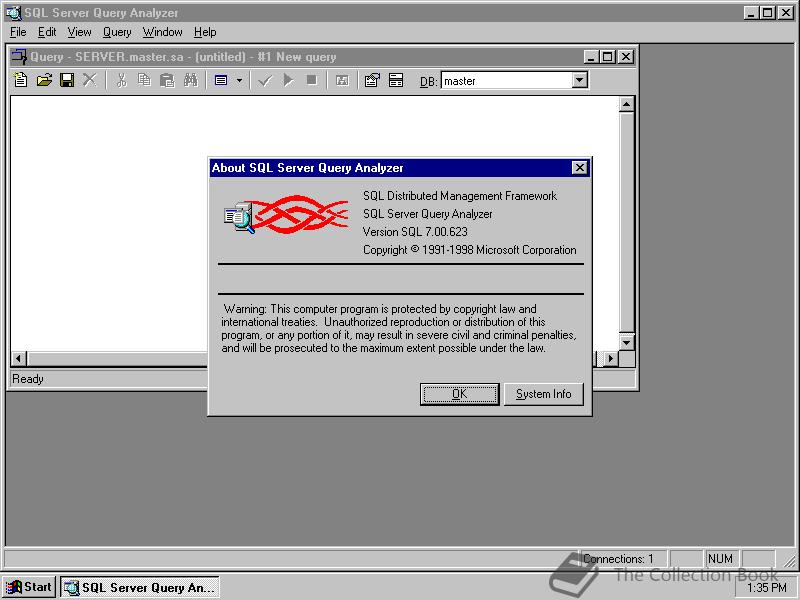Click the Query Analyzer logo in About dialog
The image size is (800, 600).
[286, 215]
